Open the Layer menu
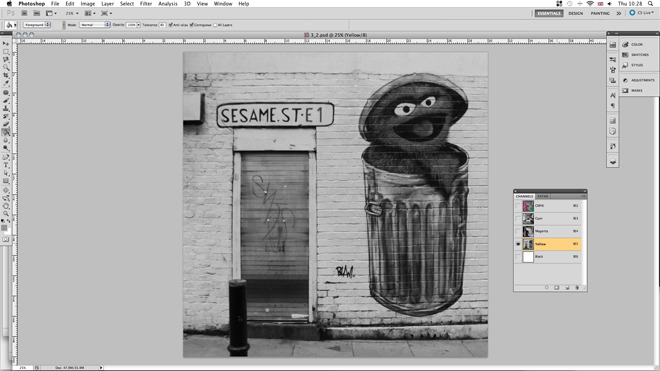The image size is (660, 371). click(107, 3)
